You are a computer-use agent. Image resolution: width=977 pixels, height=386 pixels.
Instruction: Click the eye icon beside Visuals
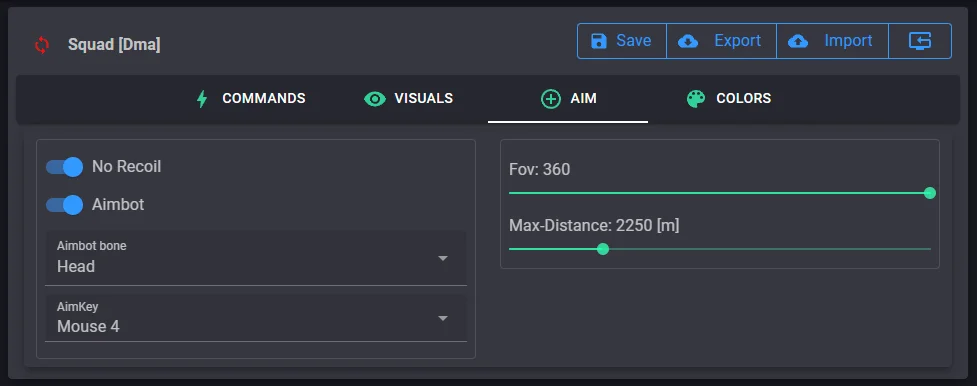pyautogui.click(x=374, y=99)
